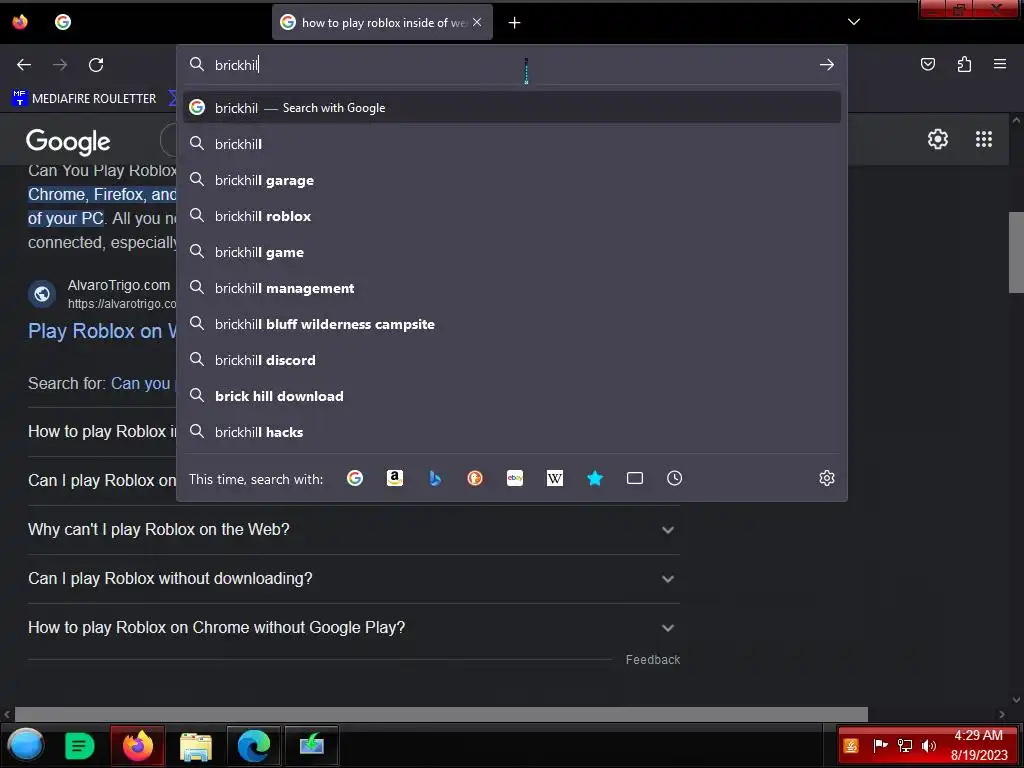Reload the current page
Viewport: 1024px width, 768px height.
coord(96,65)
